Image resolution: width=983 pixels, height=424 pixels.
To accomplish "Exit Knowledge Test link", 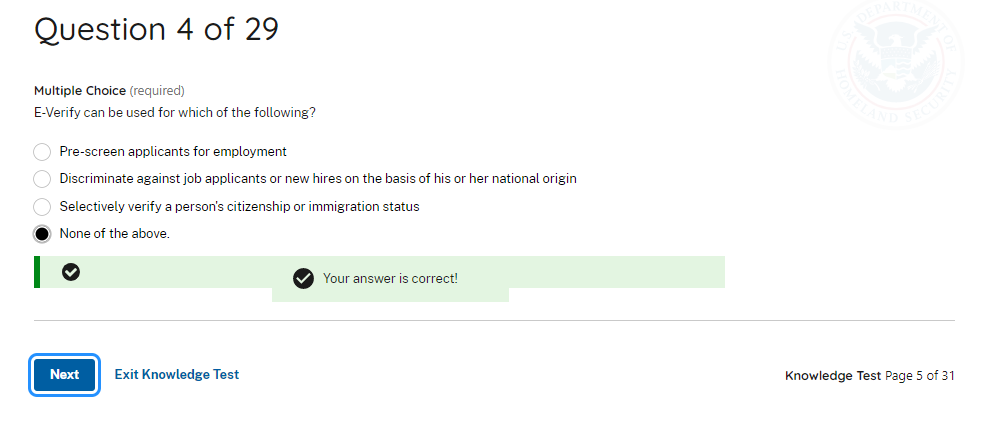I will (x=177, y=374).
